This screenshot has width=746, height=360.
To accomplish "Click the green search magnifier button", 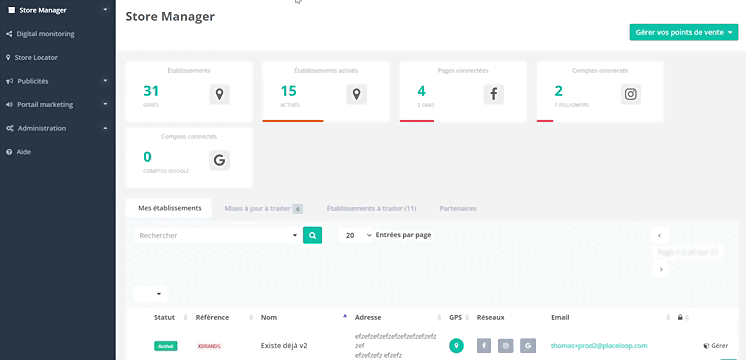I will (313, 235).
